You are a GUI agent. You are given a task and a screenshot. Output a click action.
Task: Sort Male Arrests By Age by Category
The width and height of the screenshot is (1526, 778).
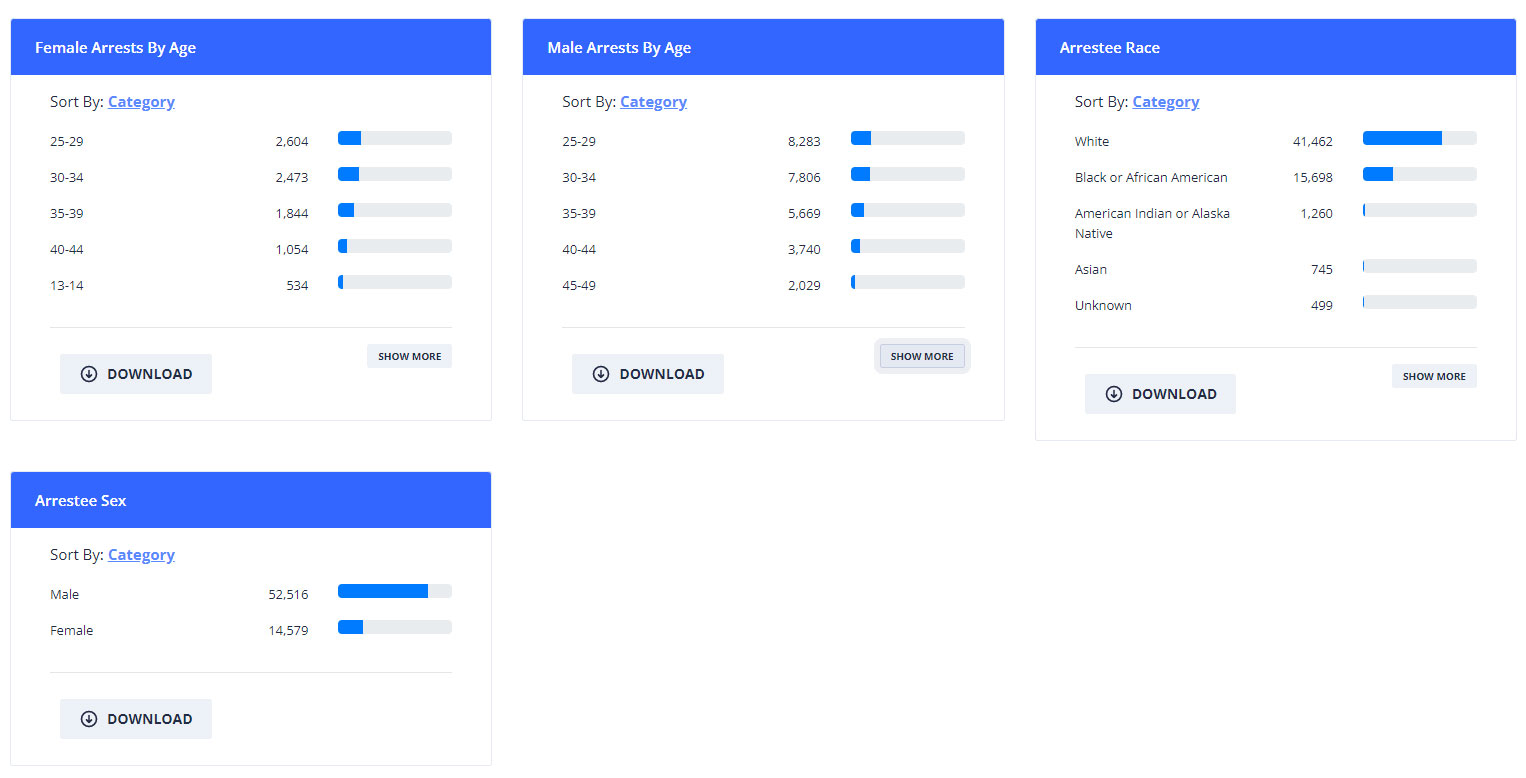tap(653, 102)
